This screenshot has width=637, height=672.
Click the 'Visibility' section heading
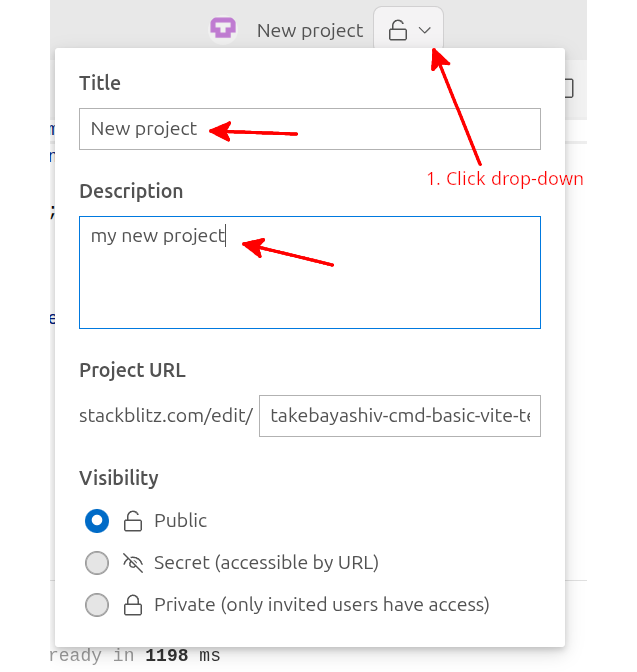(x=119, y=478)
